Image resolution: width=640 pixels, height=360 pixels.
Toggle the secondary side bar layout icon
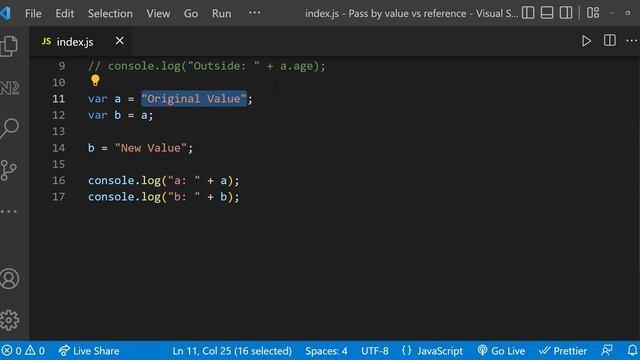coord(566,13)
